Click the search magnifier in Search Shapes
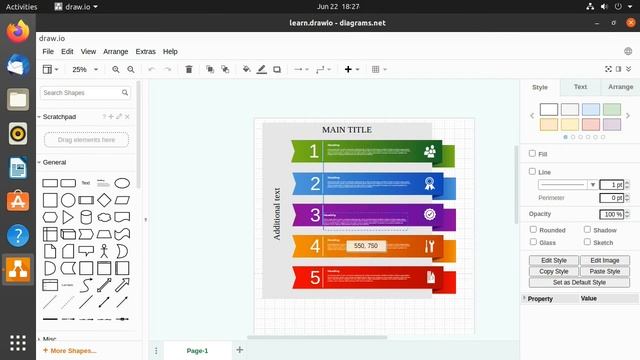Image resolution: width=640 pixels, height=360 pixels. (x=125, y=93)
